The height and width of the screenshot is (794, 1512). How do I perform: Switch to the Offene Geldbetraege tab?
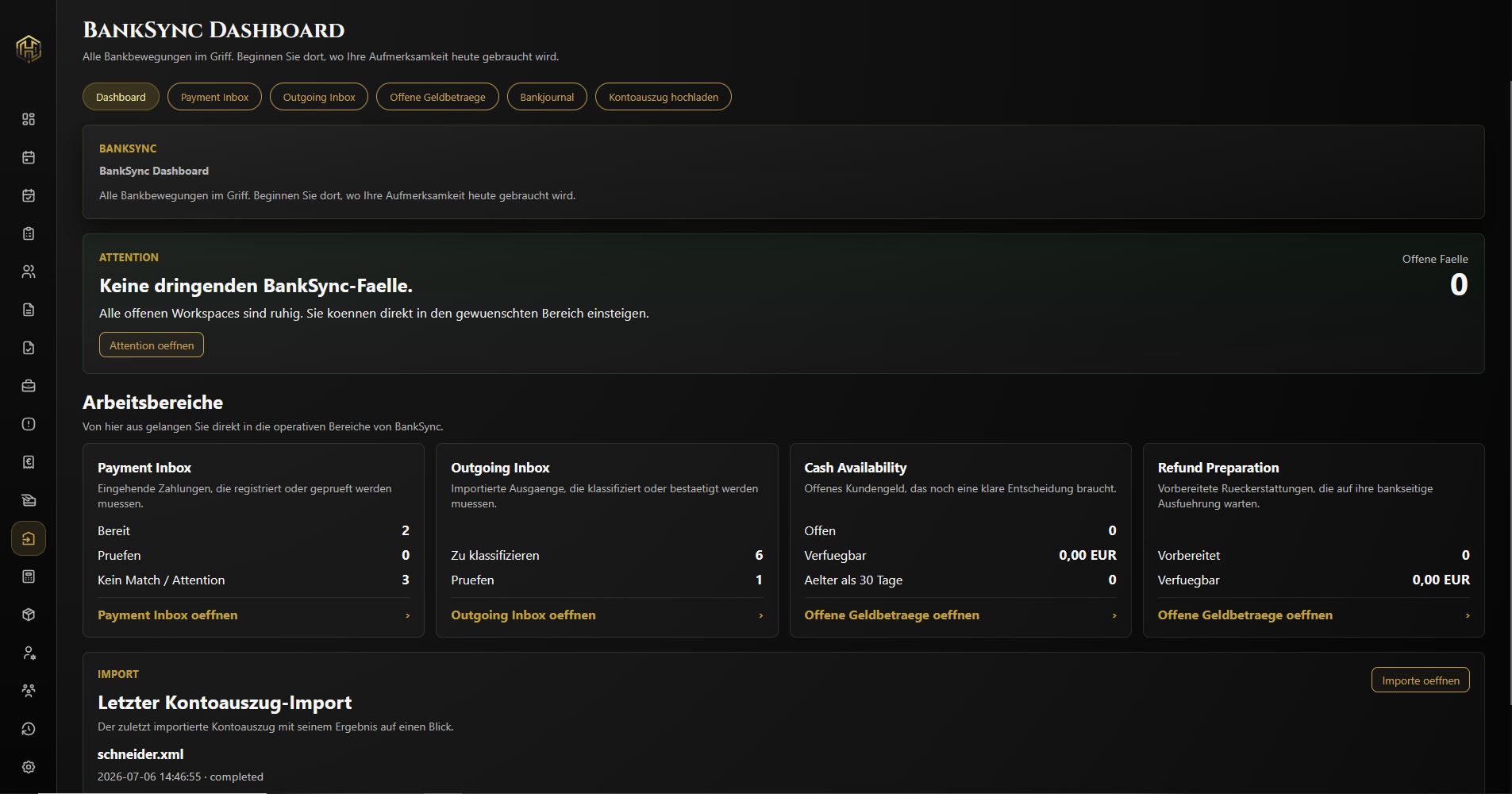click(x=437, y=97)
